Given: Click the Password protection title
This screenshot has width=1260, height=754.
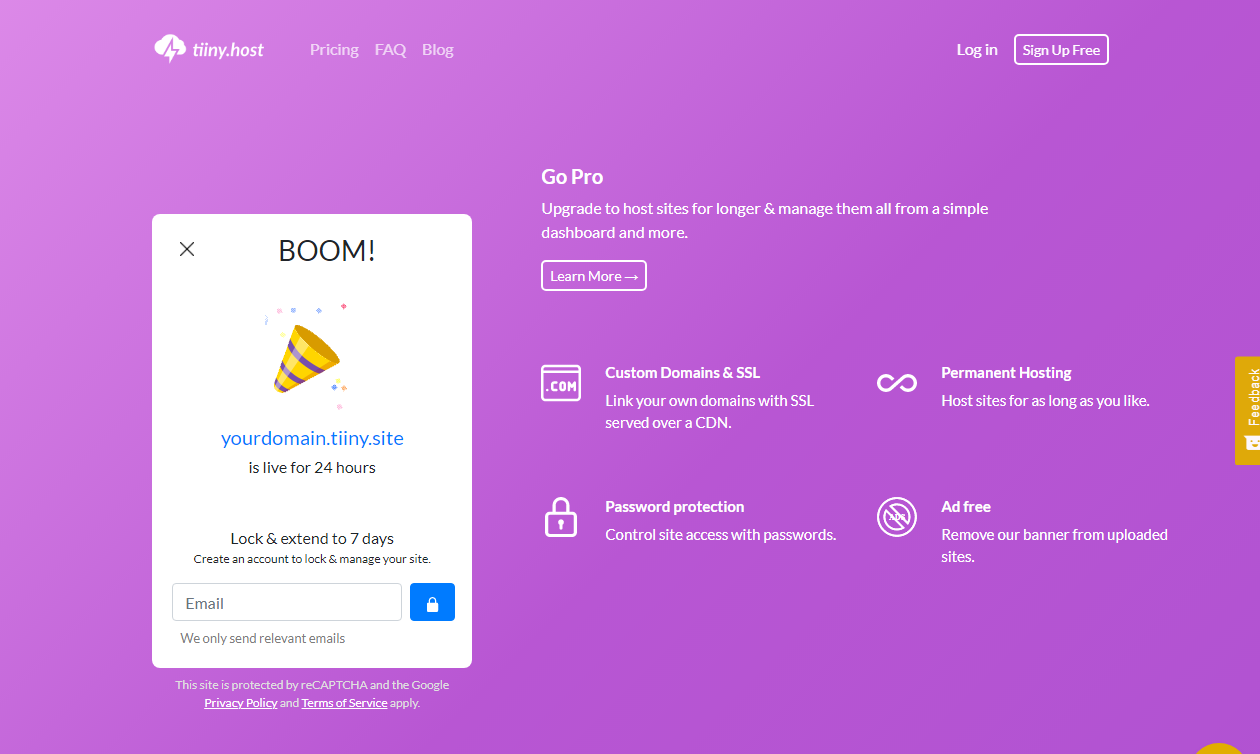Looking at the screenshot, I should (x=675, y=507).
